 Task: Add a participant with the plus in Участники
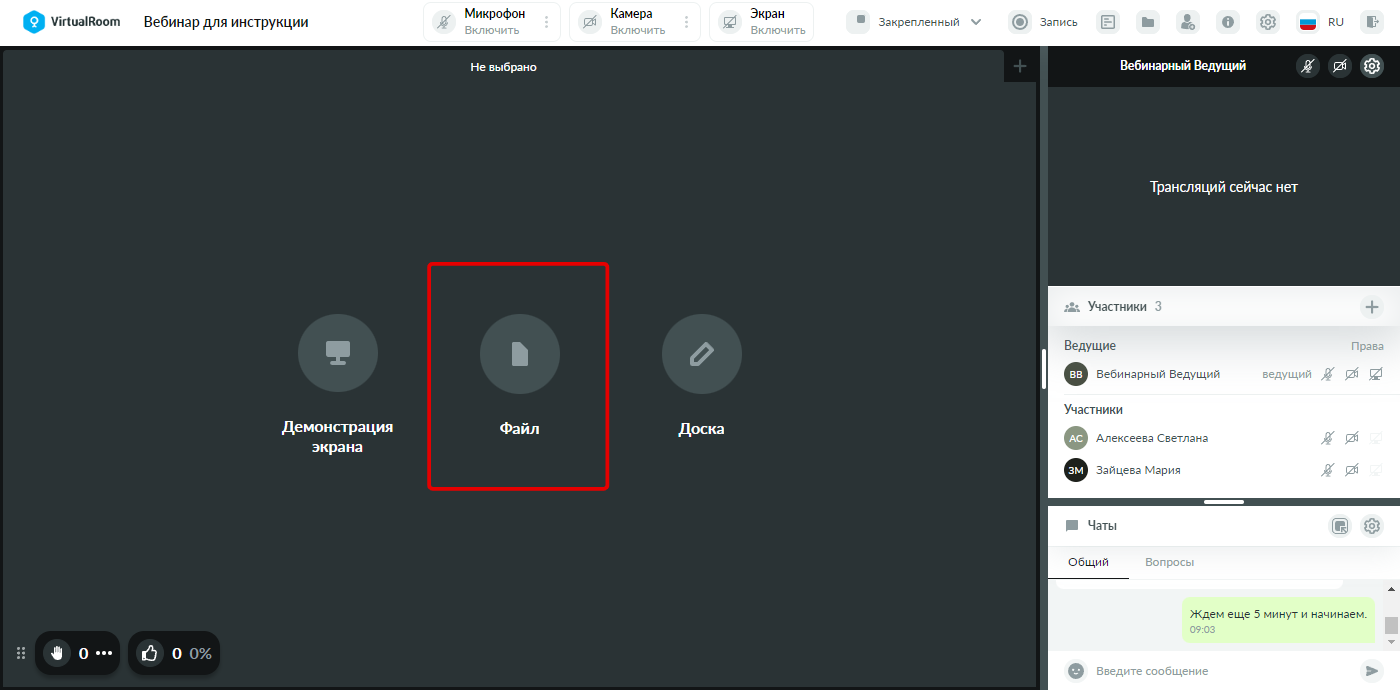[x=1372, y=307]
